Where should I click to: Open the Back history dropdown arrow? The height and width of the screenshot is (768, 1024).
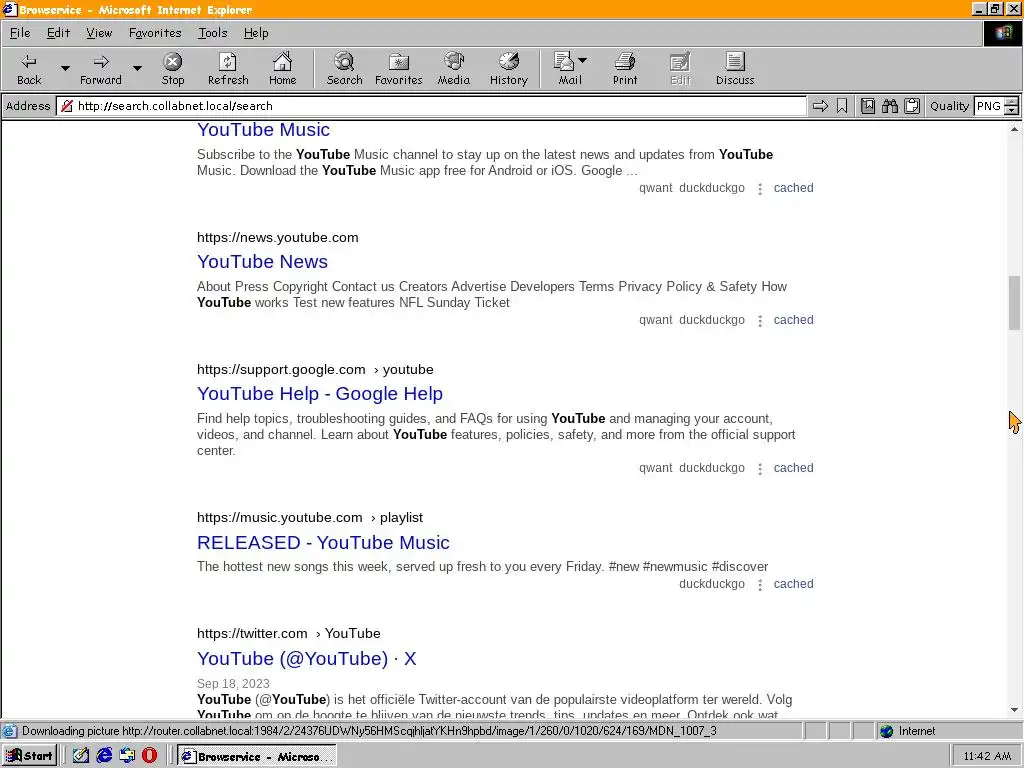pyautogui.click(x=65, y=68)
